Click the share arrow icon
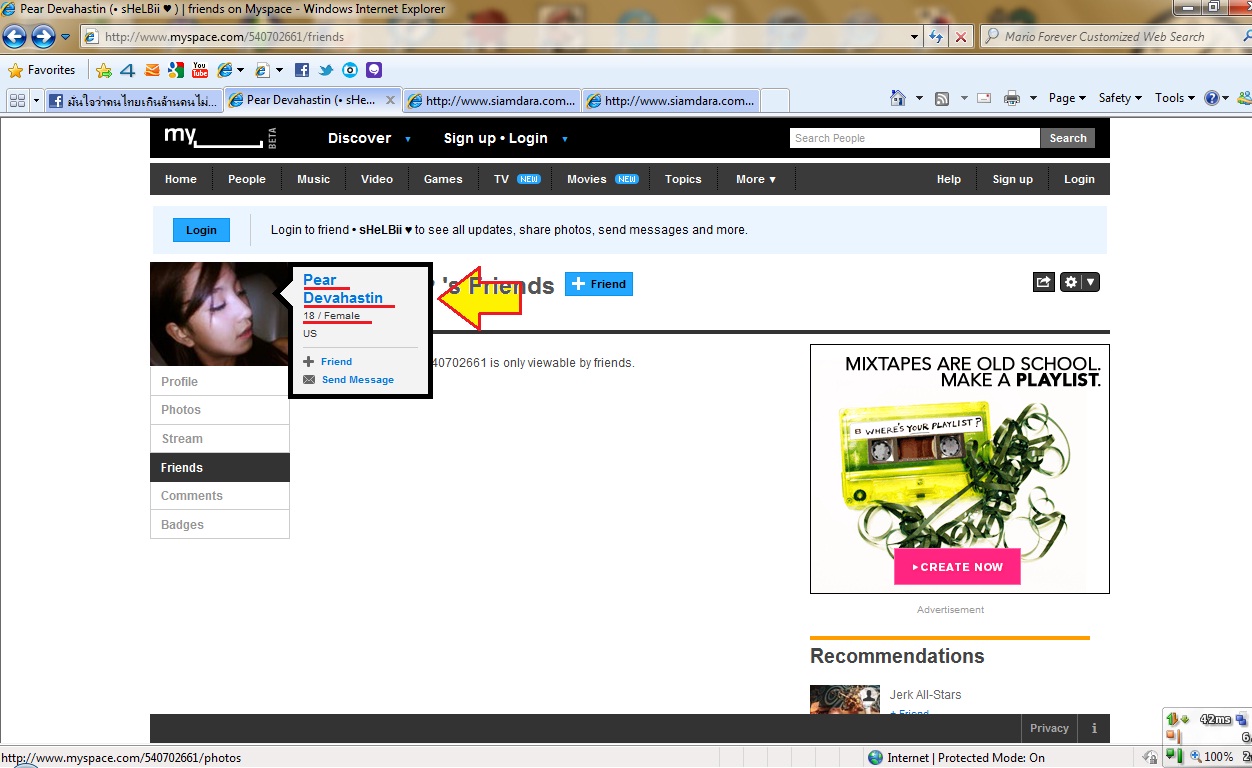Viewport: 1252px width, 768px height. click(1043, 282)
